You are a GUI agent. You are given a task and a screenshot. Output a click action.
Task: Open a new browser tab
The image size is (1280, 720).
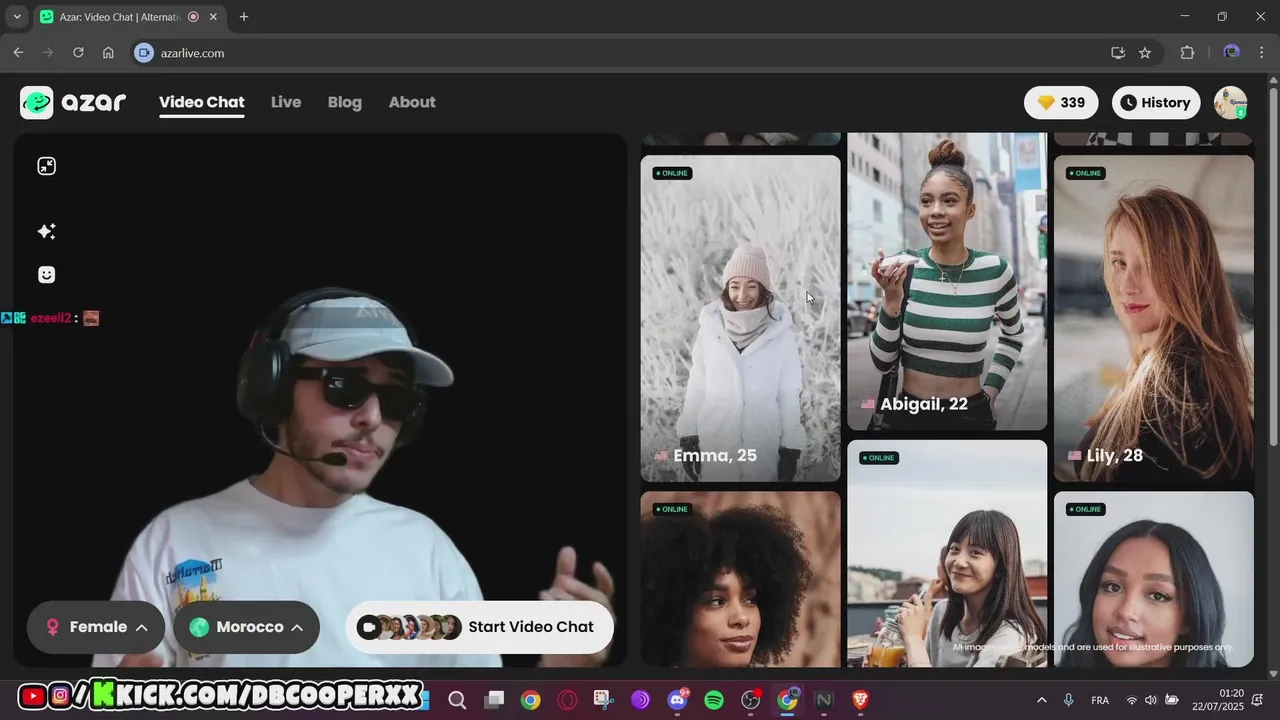244,17
